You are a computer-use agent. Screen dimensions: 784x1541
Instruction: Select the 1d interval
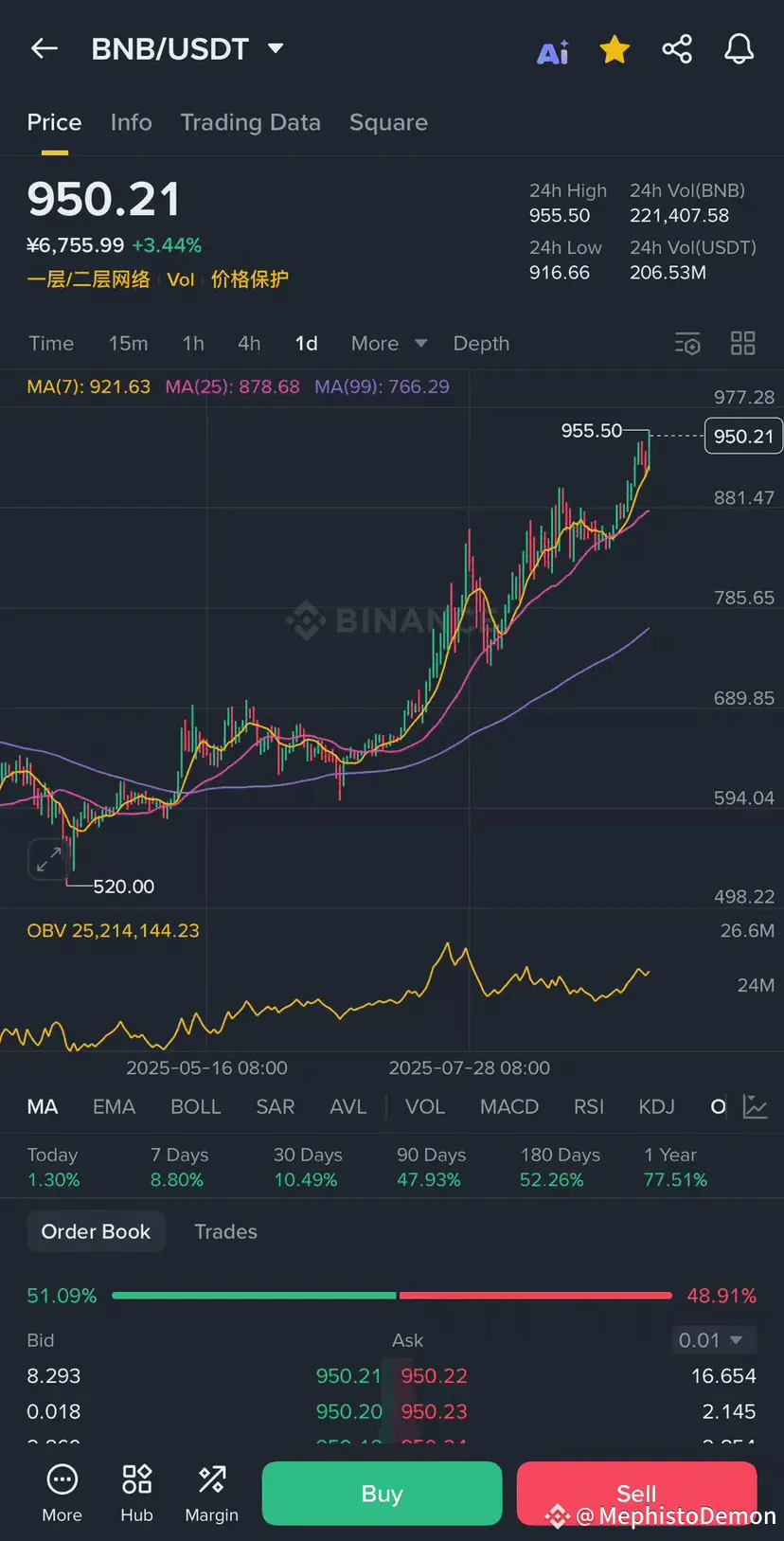click(x=307, y=343)
